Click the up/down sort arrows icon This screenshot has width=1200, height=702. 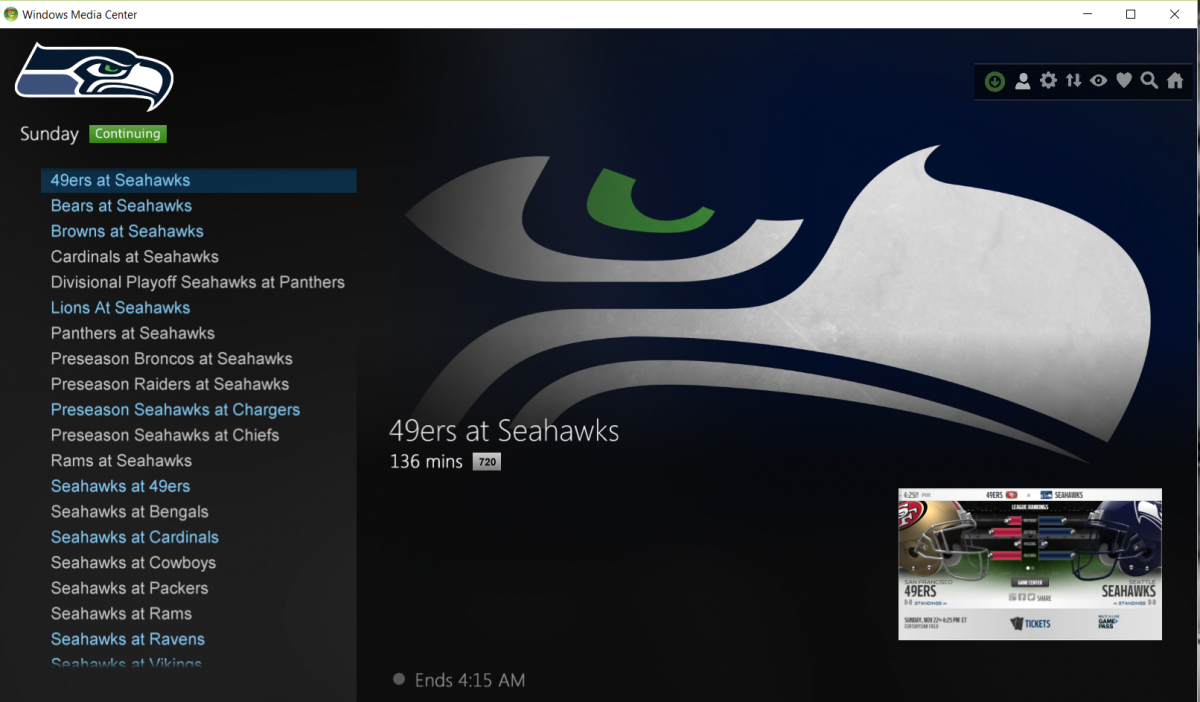coord(1073,81)
